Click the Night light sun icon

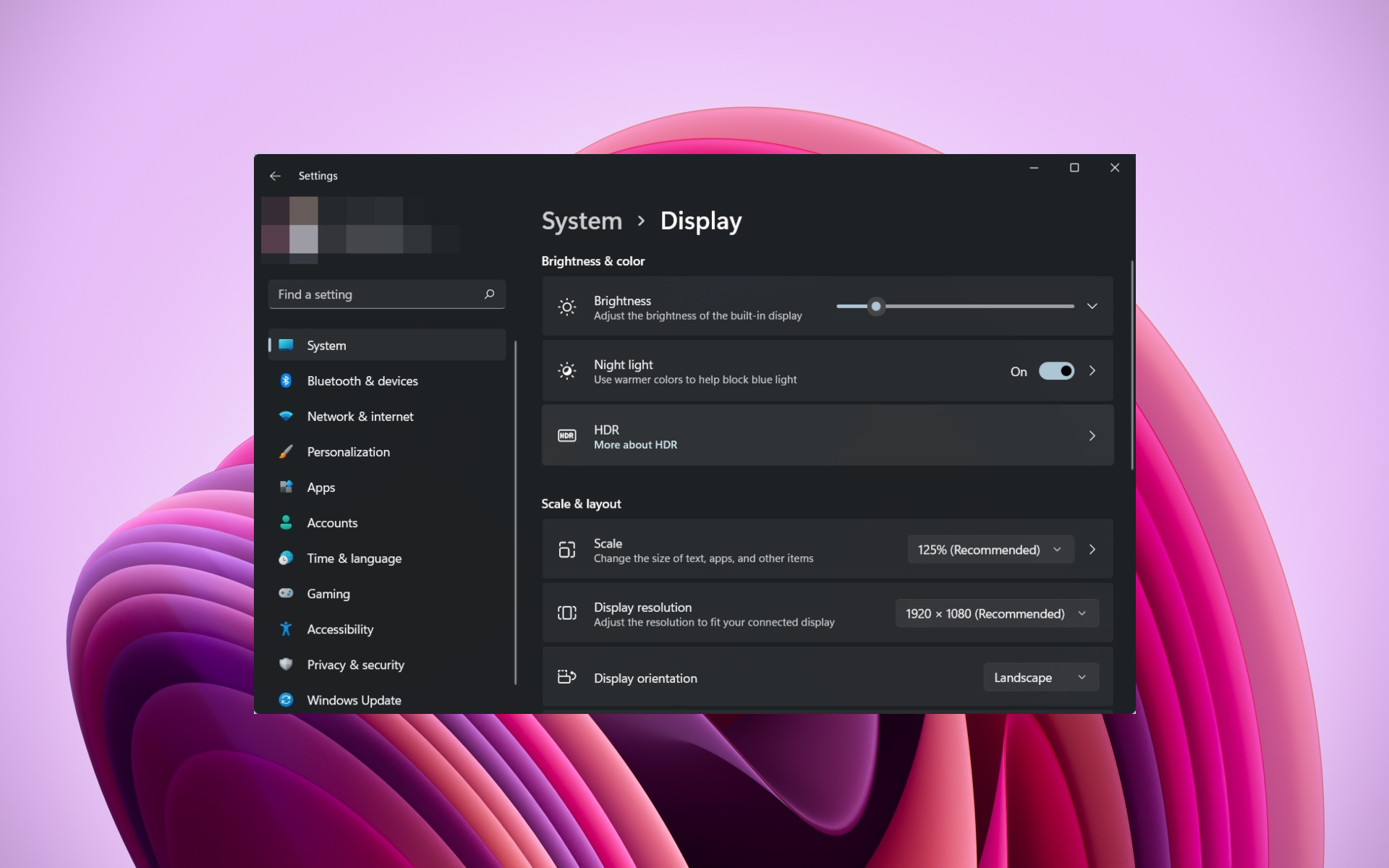567,371
